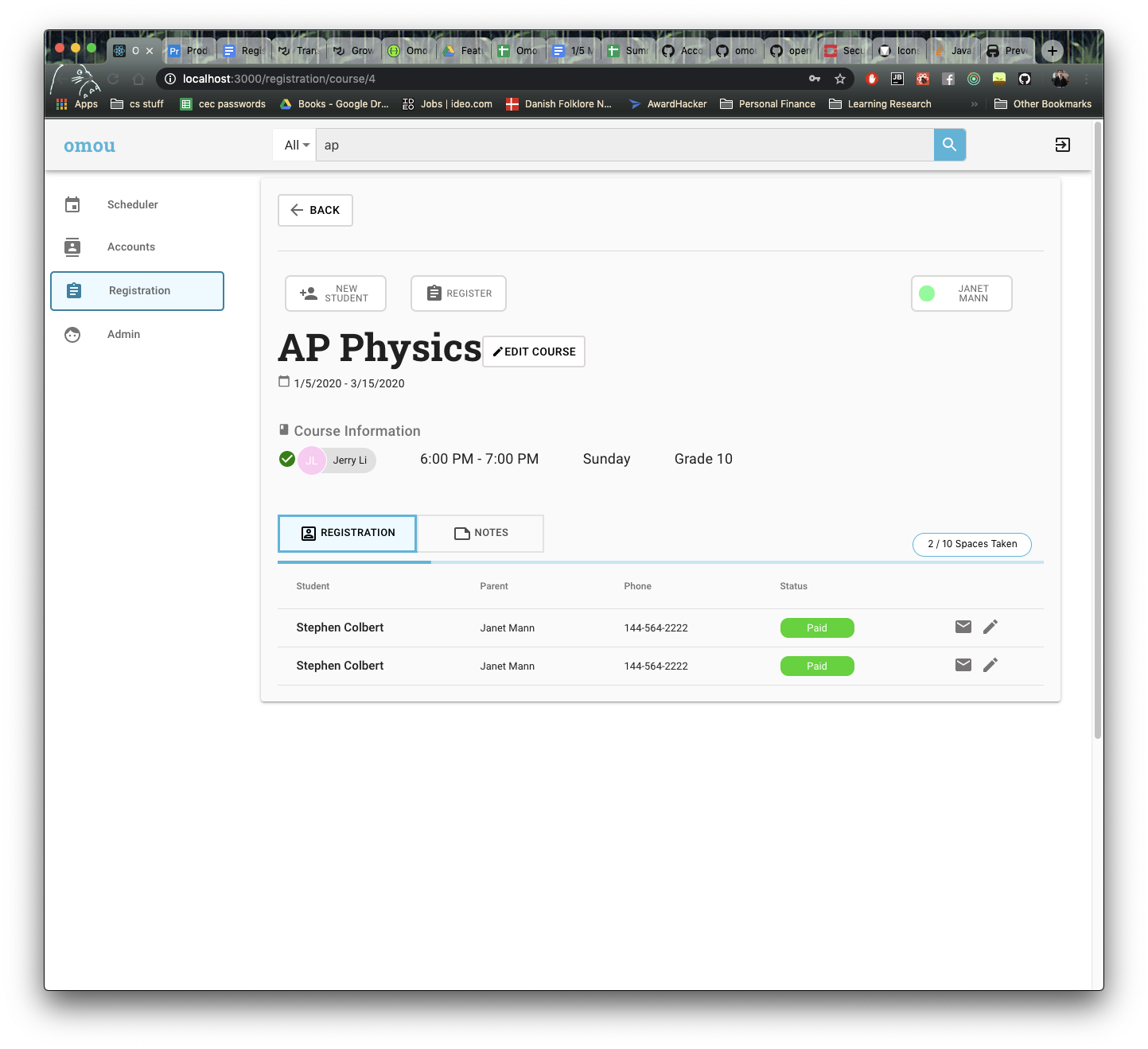Click the New Student button

[x=336, y=293]
